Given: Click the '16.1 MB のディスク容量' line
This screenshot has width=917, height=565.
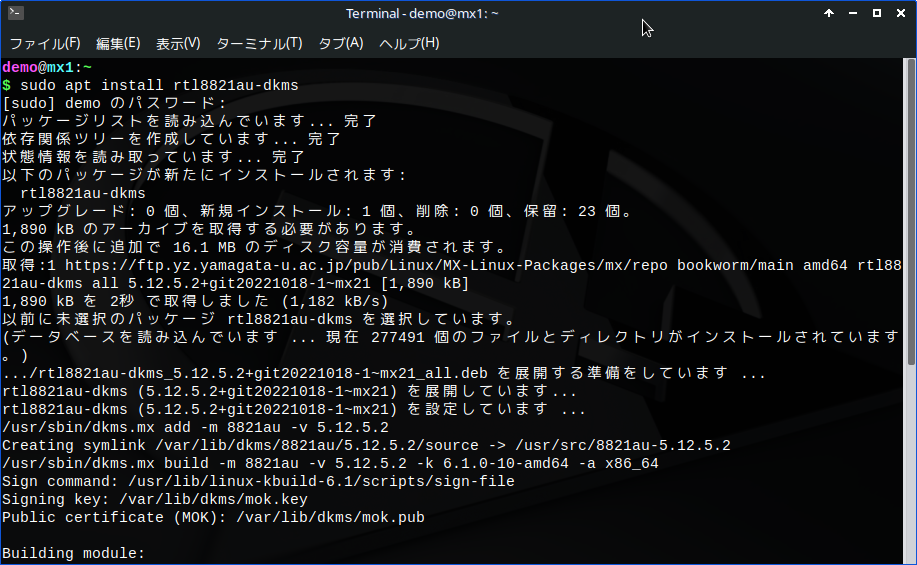Looking at the screenshot, I should click(254, 247).
